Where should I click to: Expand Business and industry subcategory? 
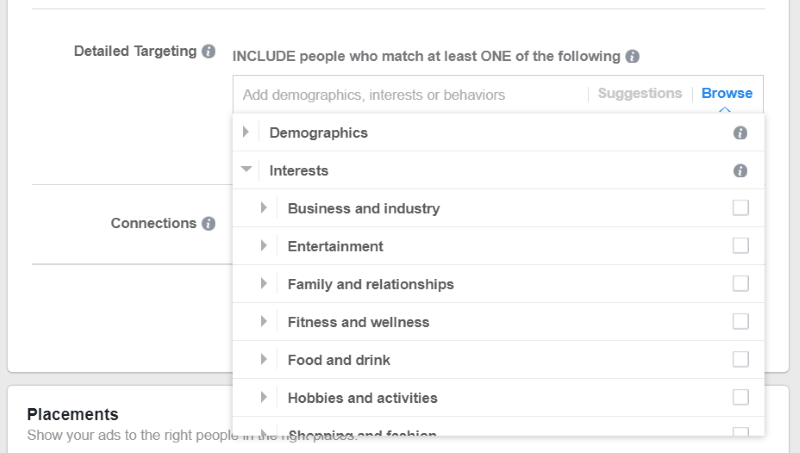tap(263, 208)
